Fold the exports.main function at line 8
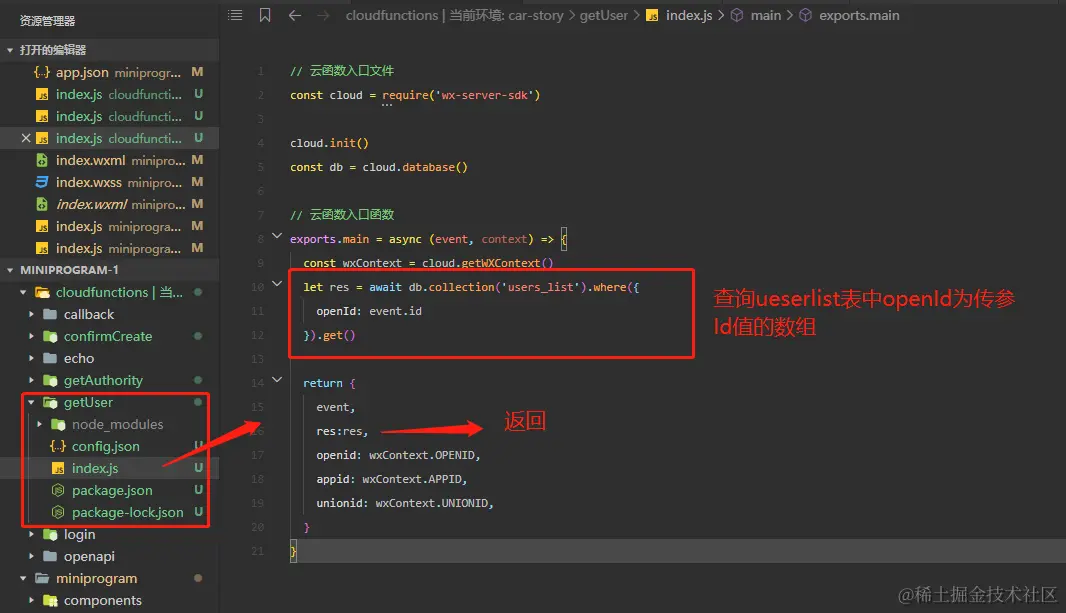1066x613 pixels. [x=277, y=238]
